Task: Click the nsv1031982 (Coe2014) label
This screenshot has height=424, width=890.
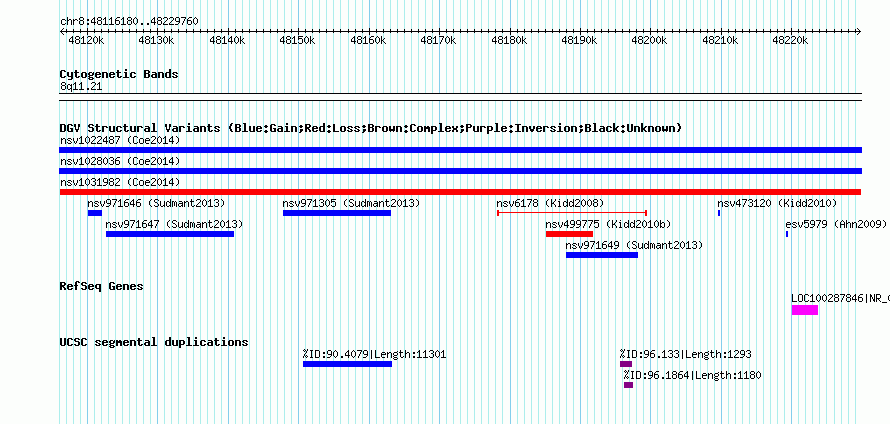Action: (120, 182)
